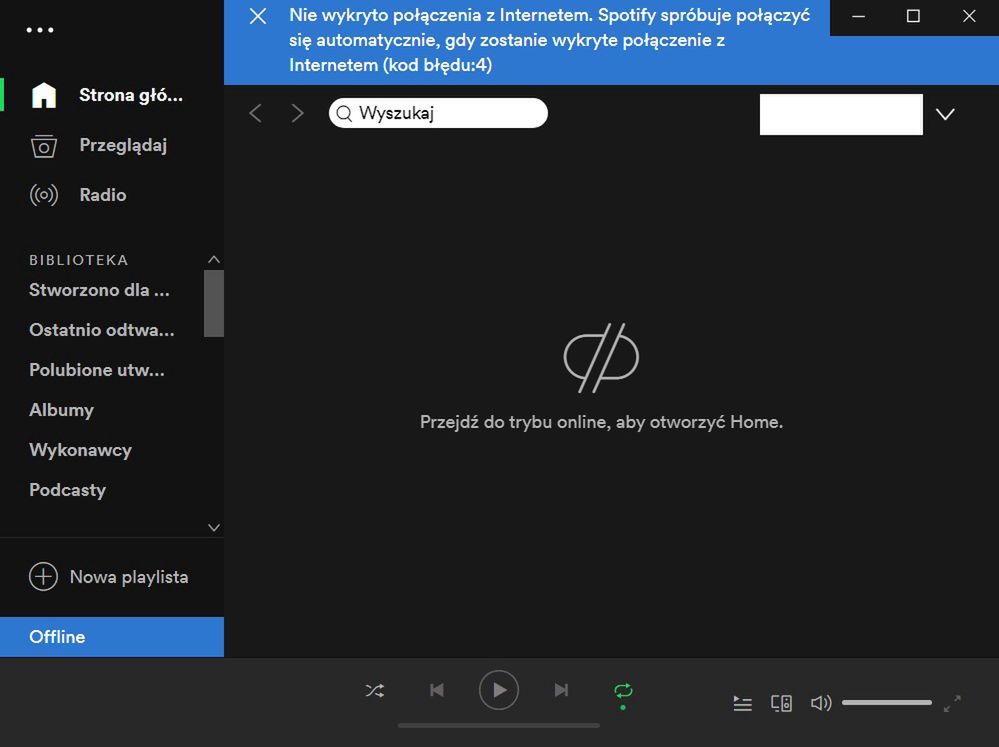Screen dimensions: 999x747
Task: Open the play queue
Action: coord(742,703)
